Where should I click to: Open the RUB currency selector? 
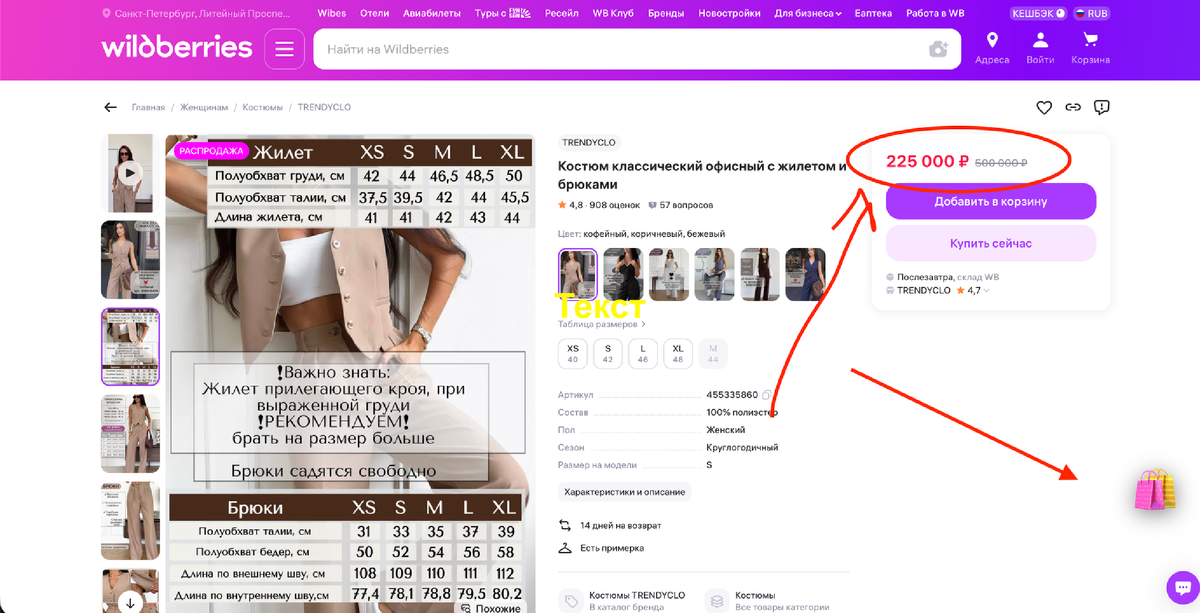(1091, 14)
